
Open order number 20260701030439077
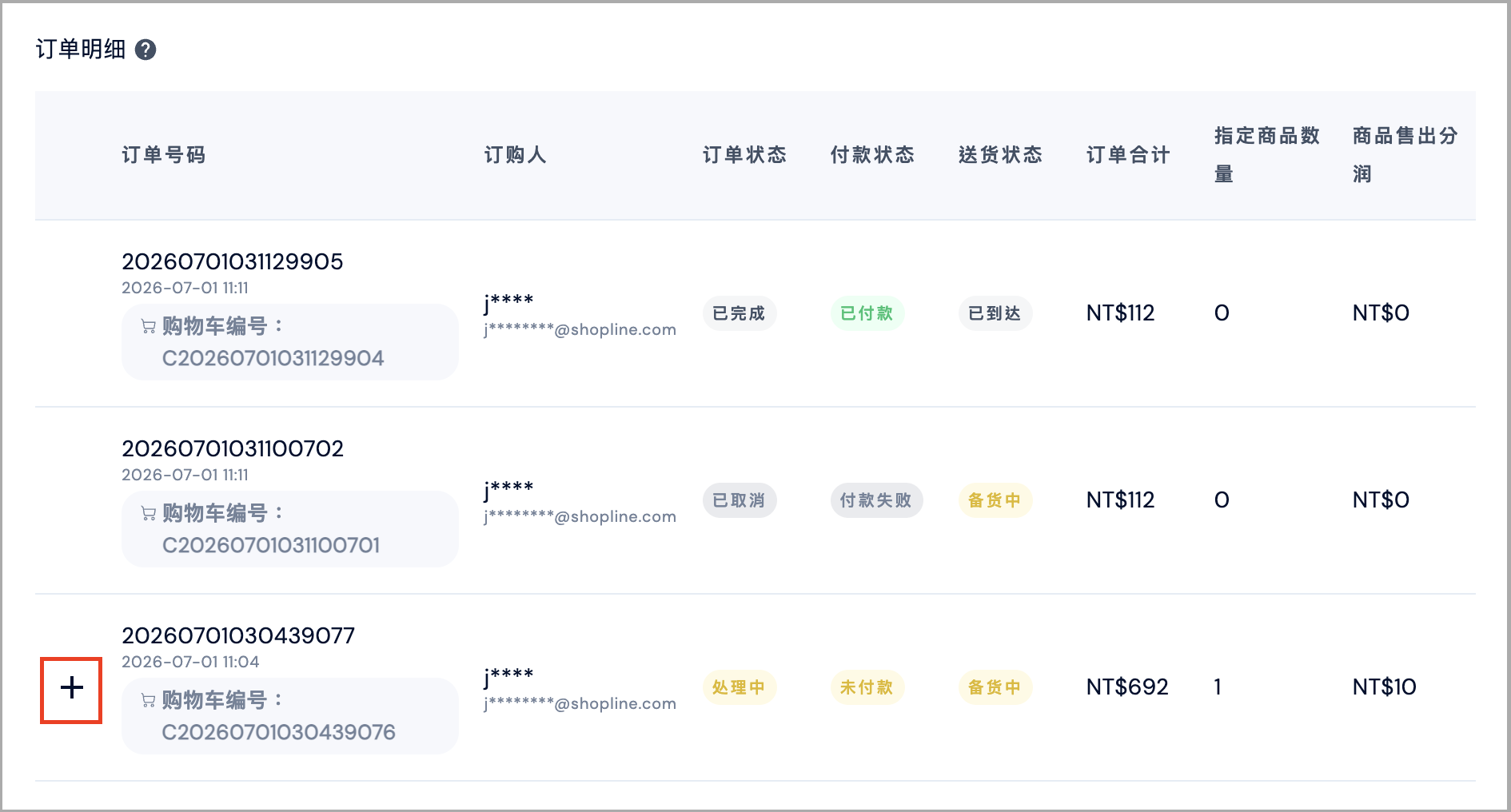[238, 635]
